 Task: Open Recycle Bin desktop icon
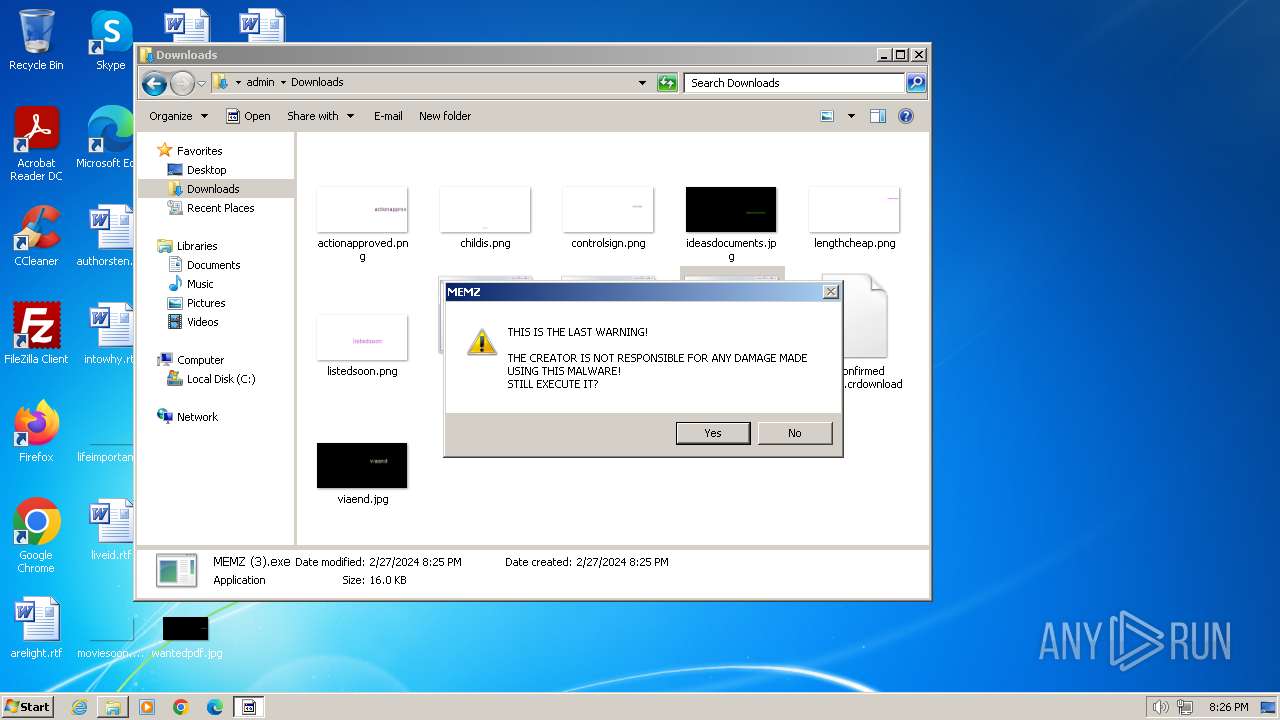[x=36, y=40]
